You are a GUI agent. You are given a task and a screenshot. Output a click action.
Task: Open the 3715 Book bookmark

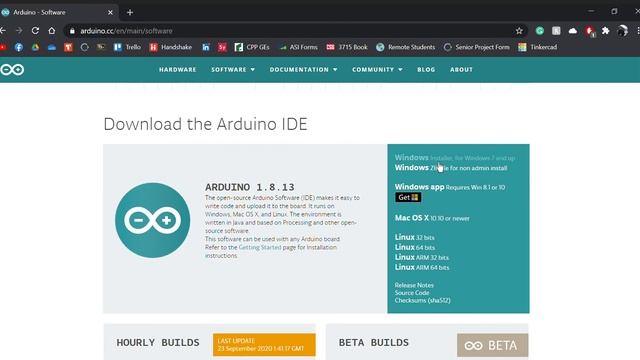[x=347, y=47]
